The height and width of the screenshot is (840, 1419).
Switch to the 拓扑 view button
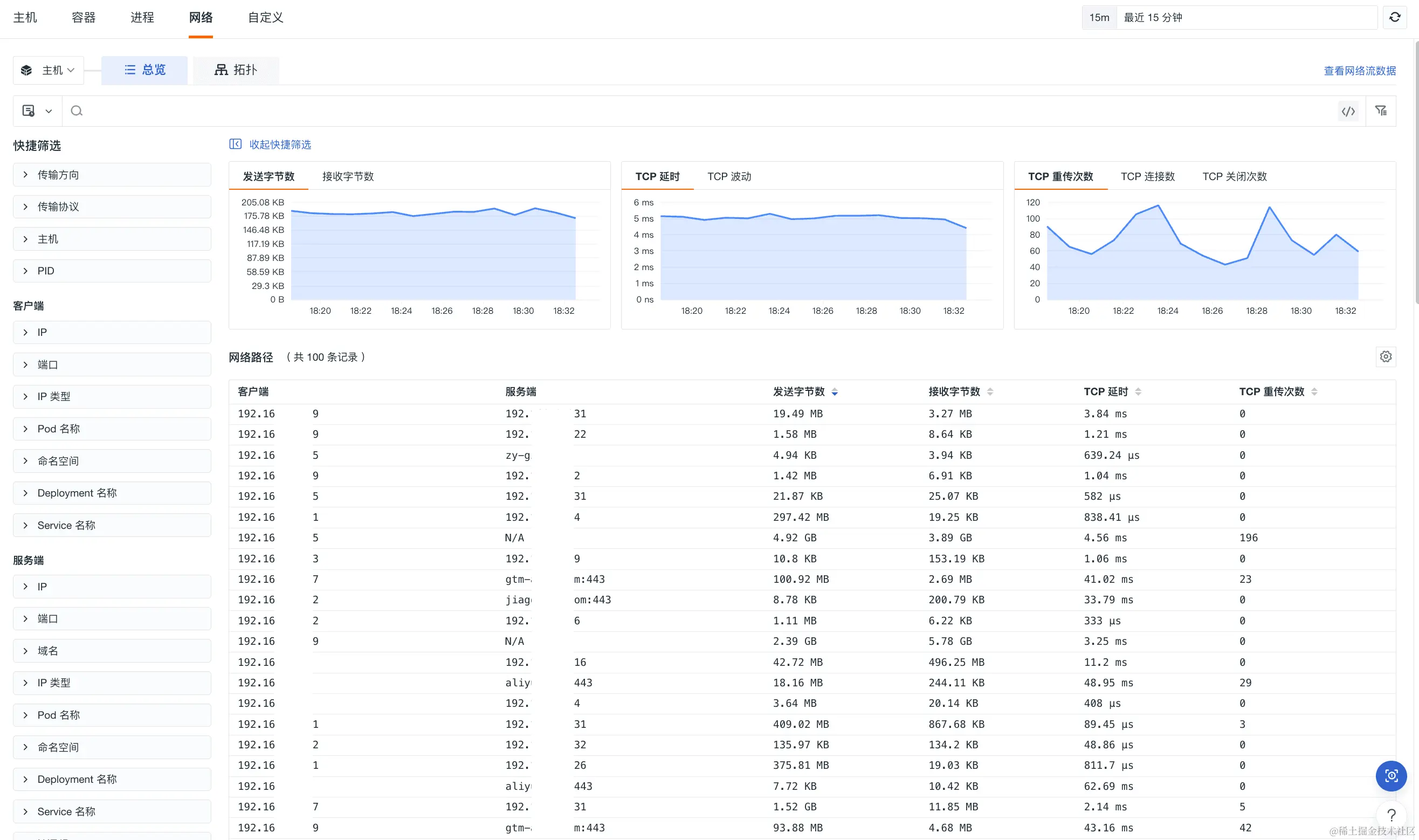click(x=236, y=70)
